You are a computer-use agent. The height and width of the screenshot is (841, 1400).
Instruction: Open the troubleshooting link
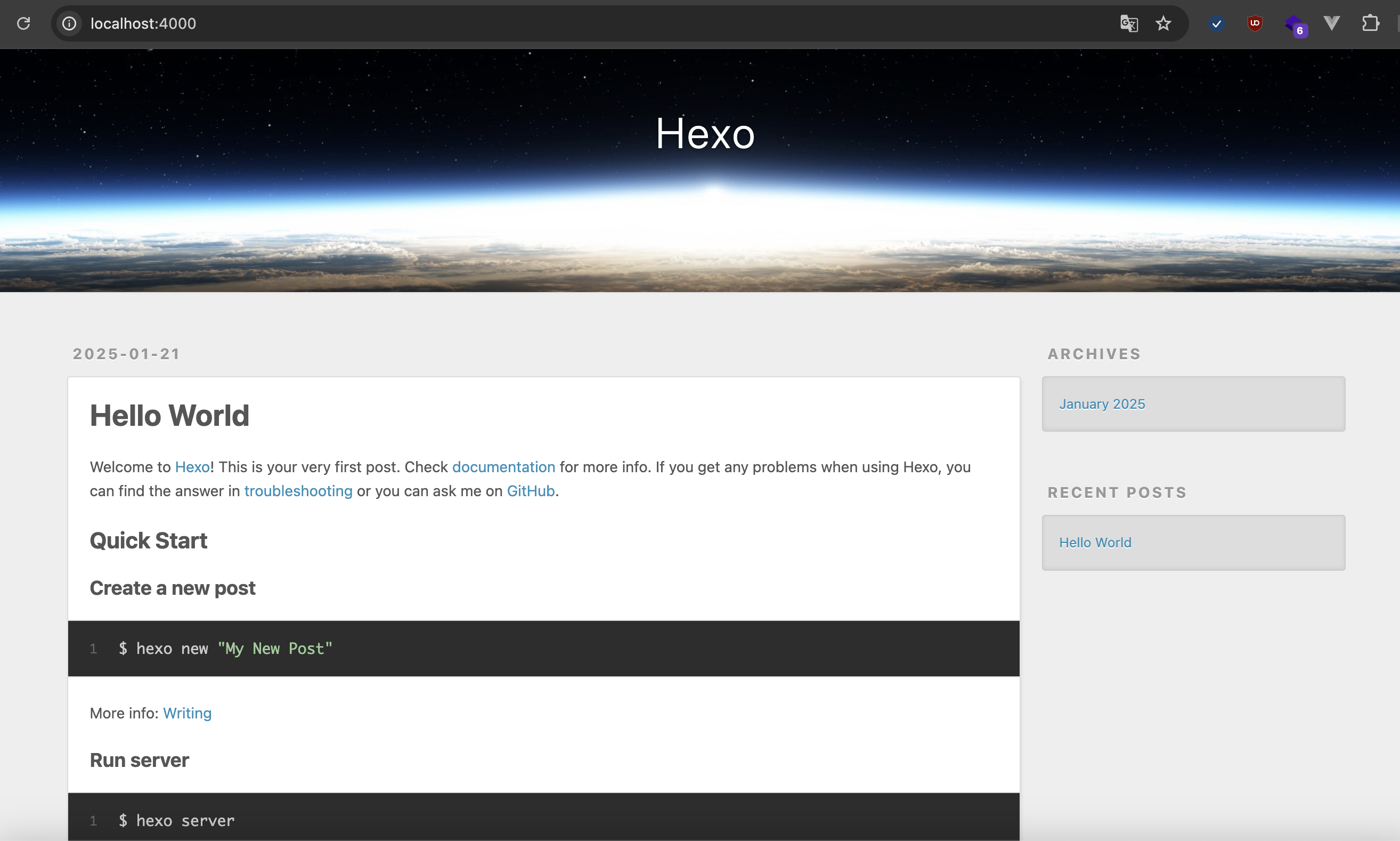coord(298,491)
